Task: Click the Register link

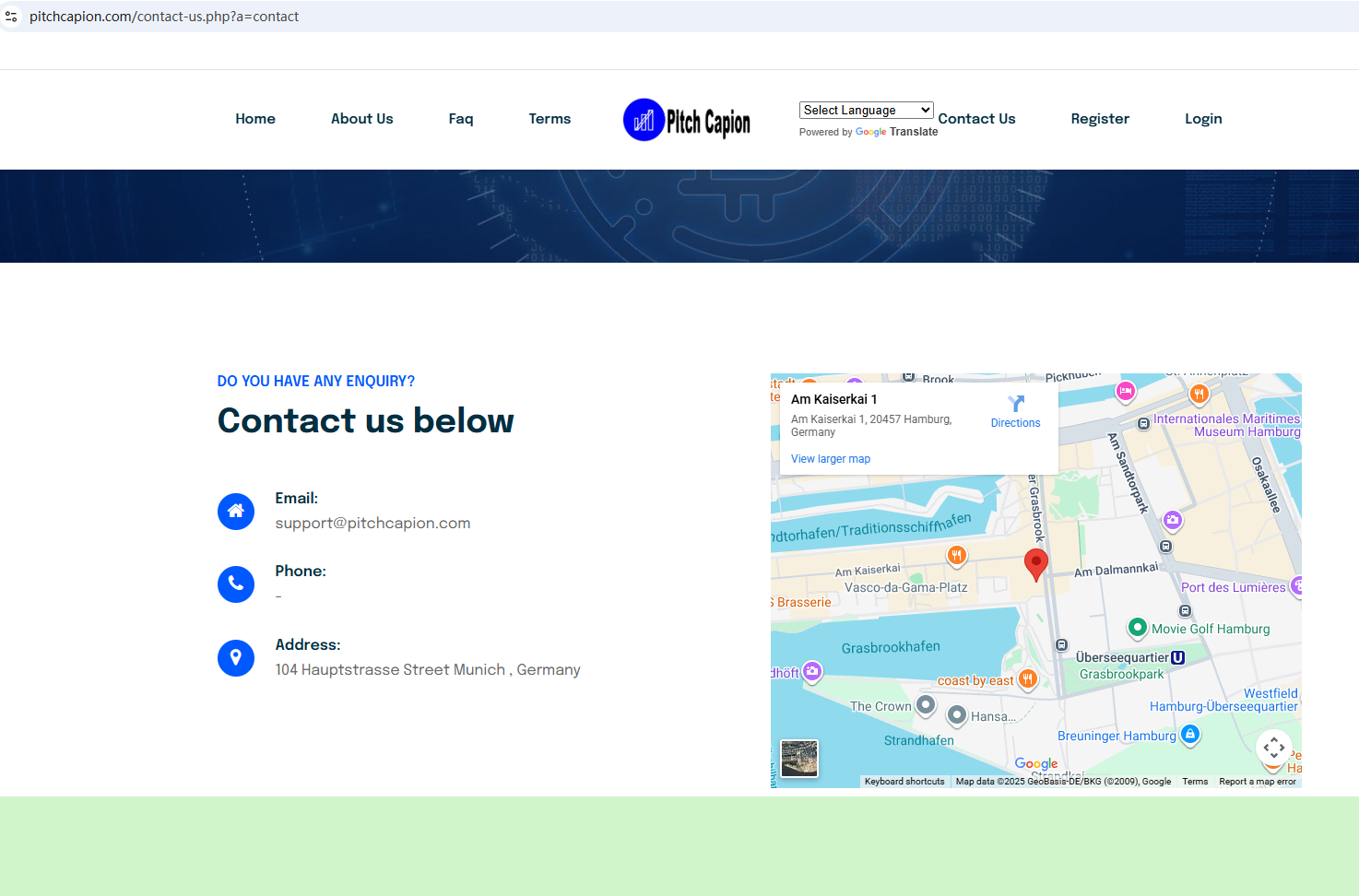Action: pyautogui.click(x=1100, y=119)
